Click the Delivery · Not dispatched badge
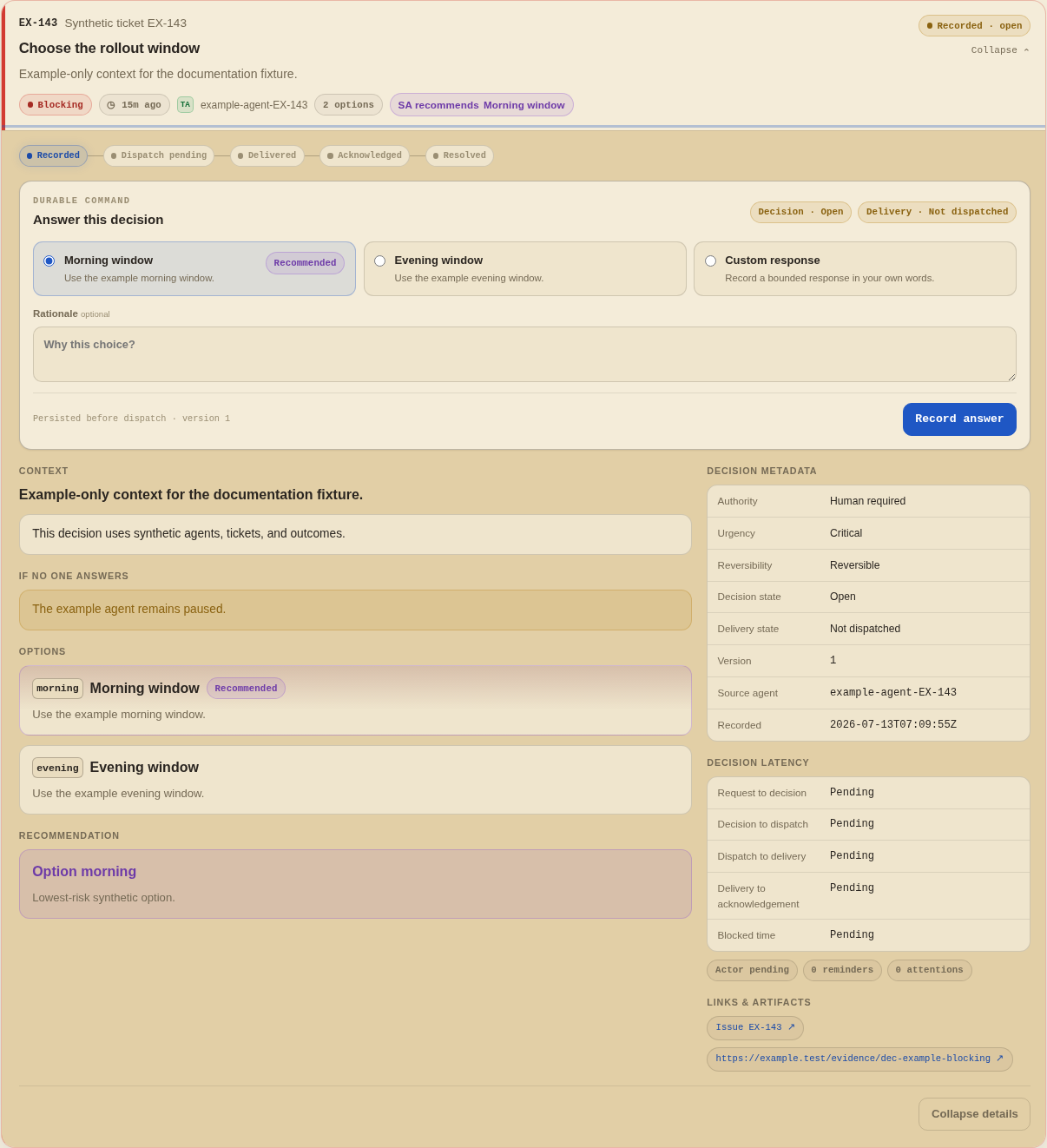 937,213
